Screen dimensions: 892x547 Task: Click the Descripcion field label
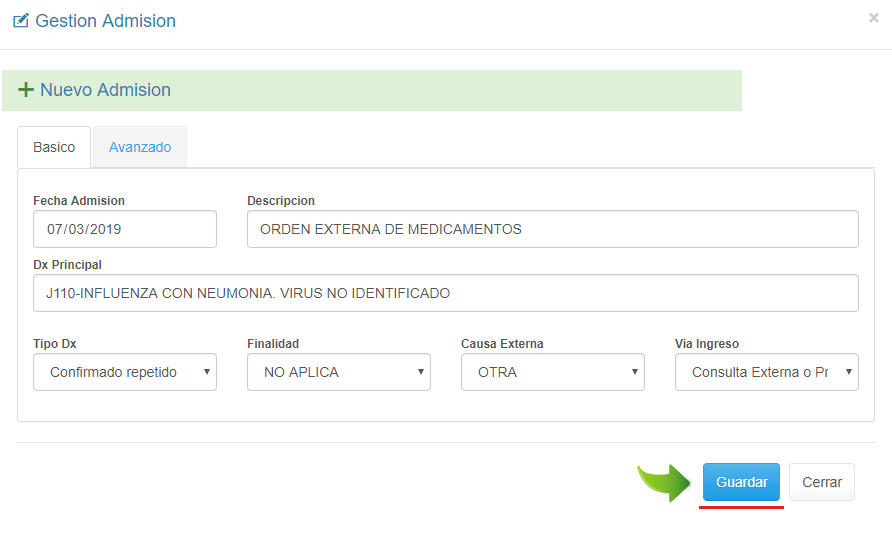coord(281,201)
